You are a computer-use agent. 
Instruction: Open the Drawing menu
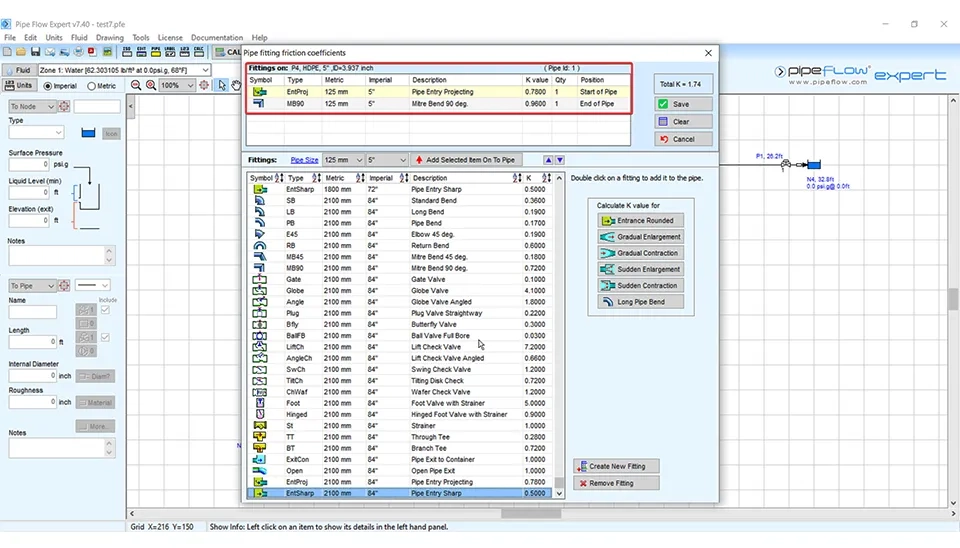coord(109,38)
